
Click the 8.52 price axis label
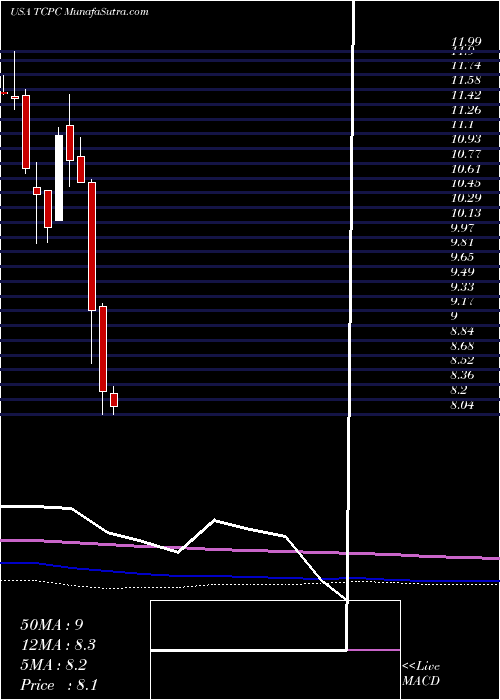pos(462,360)
